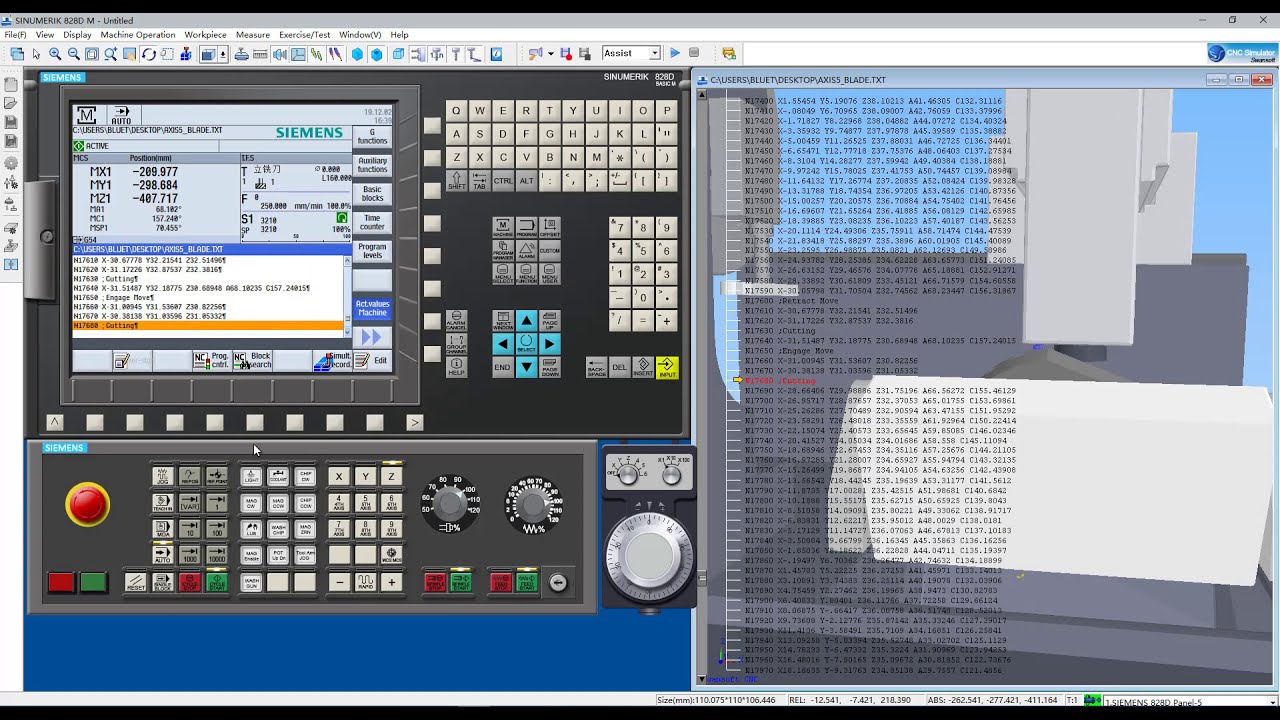1280x720 pixels.
Task: Toggle RAPID traverse key
Action: (x=365, y=582)
